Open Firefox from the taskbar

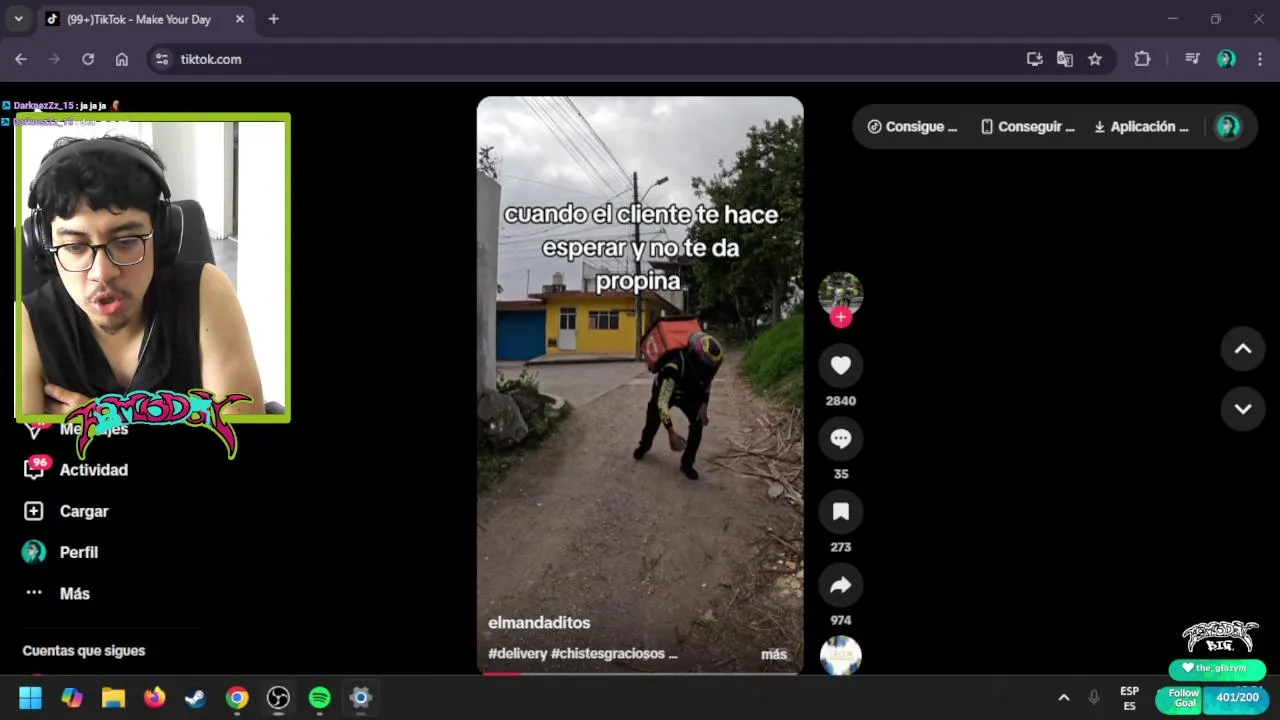click(154, 697)
